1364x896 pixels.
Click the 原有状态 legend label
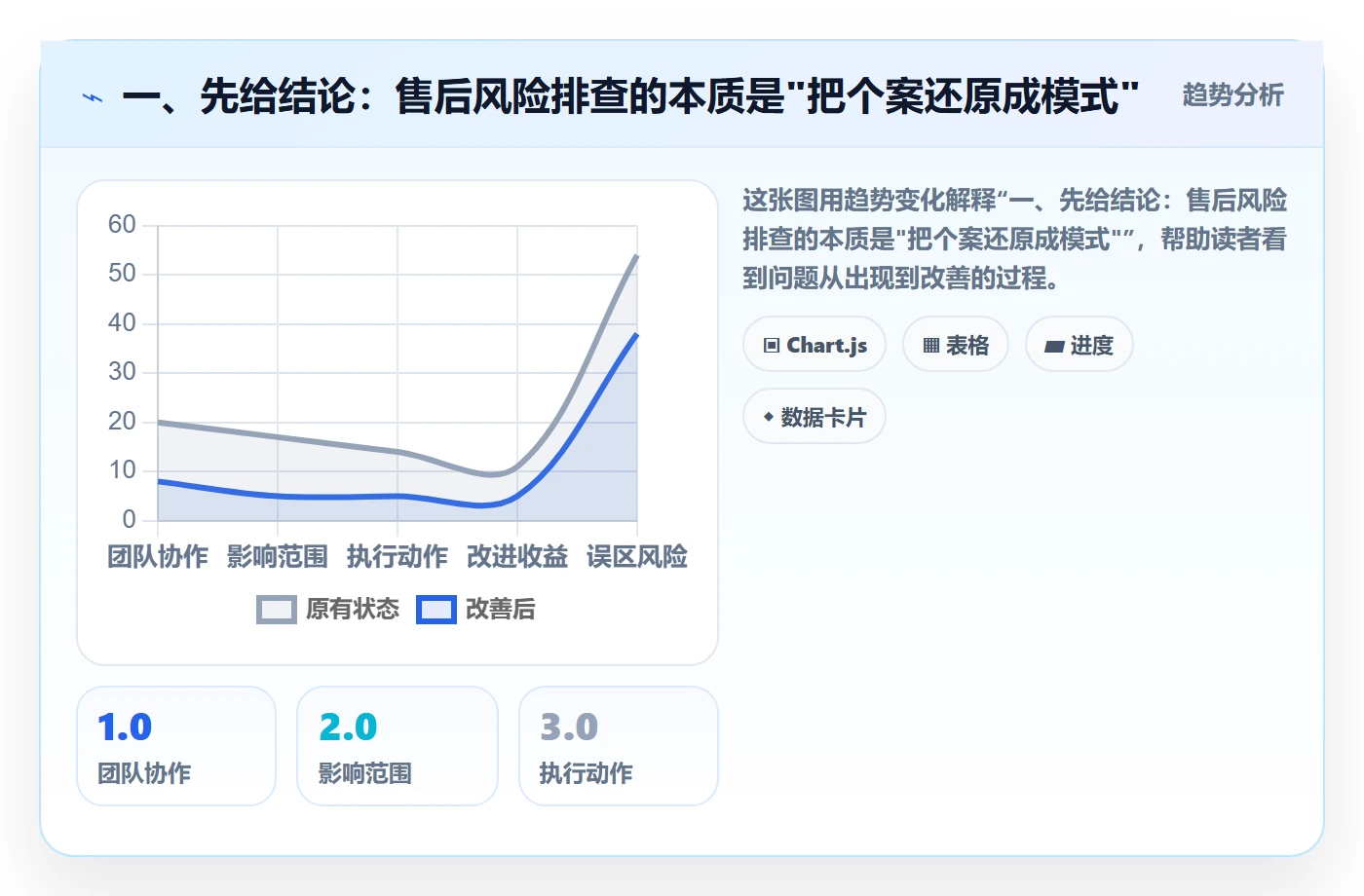click(353, 610)
